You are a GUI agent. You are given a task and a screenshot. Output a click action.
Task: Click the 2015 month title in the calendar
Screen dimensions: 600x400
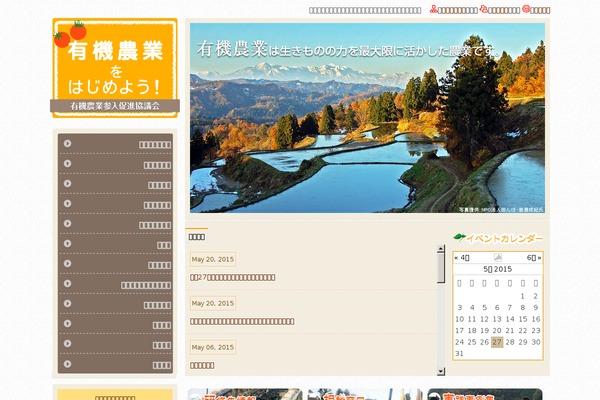point(497,269)
